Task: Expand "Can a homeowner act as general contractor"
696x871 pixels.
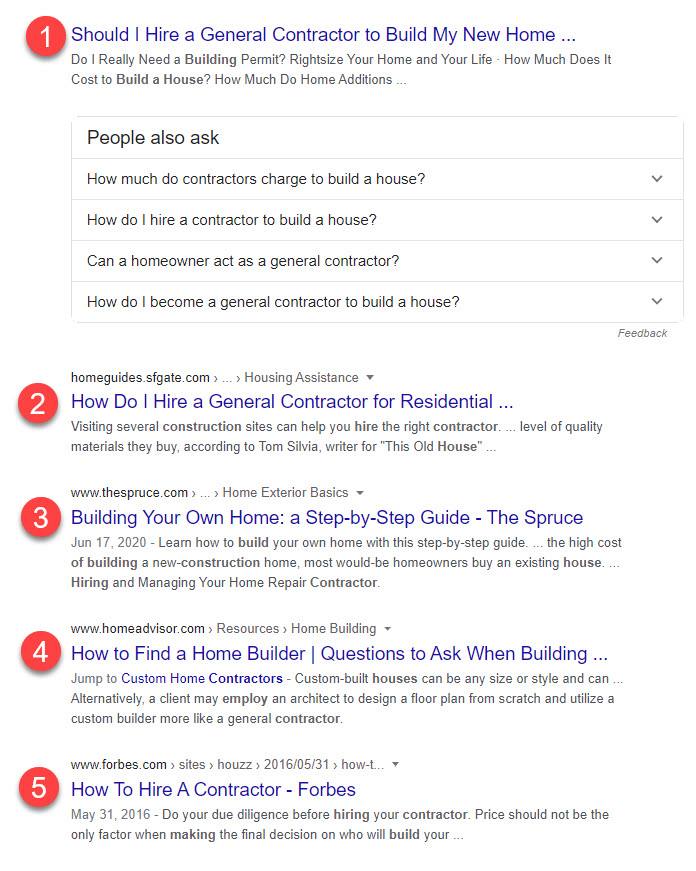Action: point(656,261)
